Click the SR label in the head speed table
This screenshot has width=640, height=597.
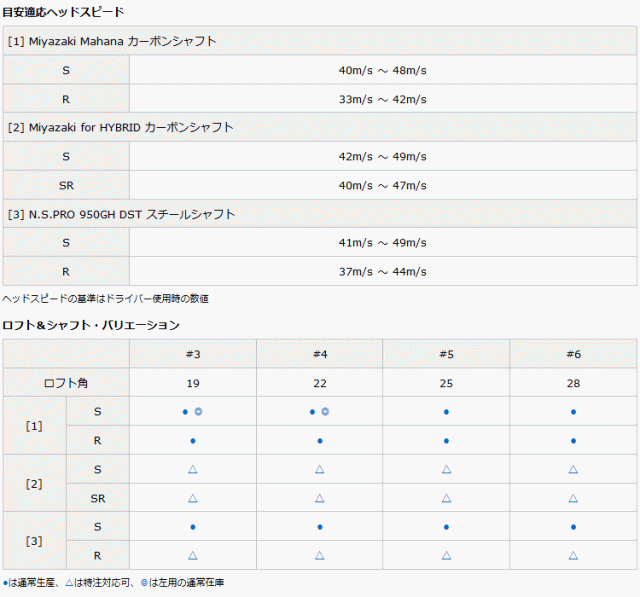66,185
